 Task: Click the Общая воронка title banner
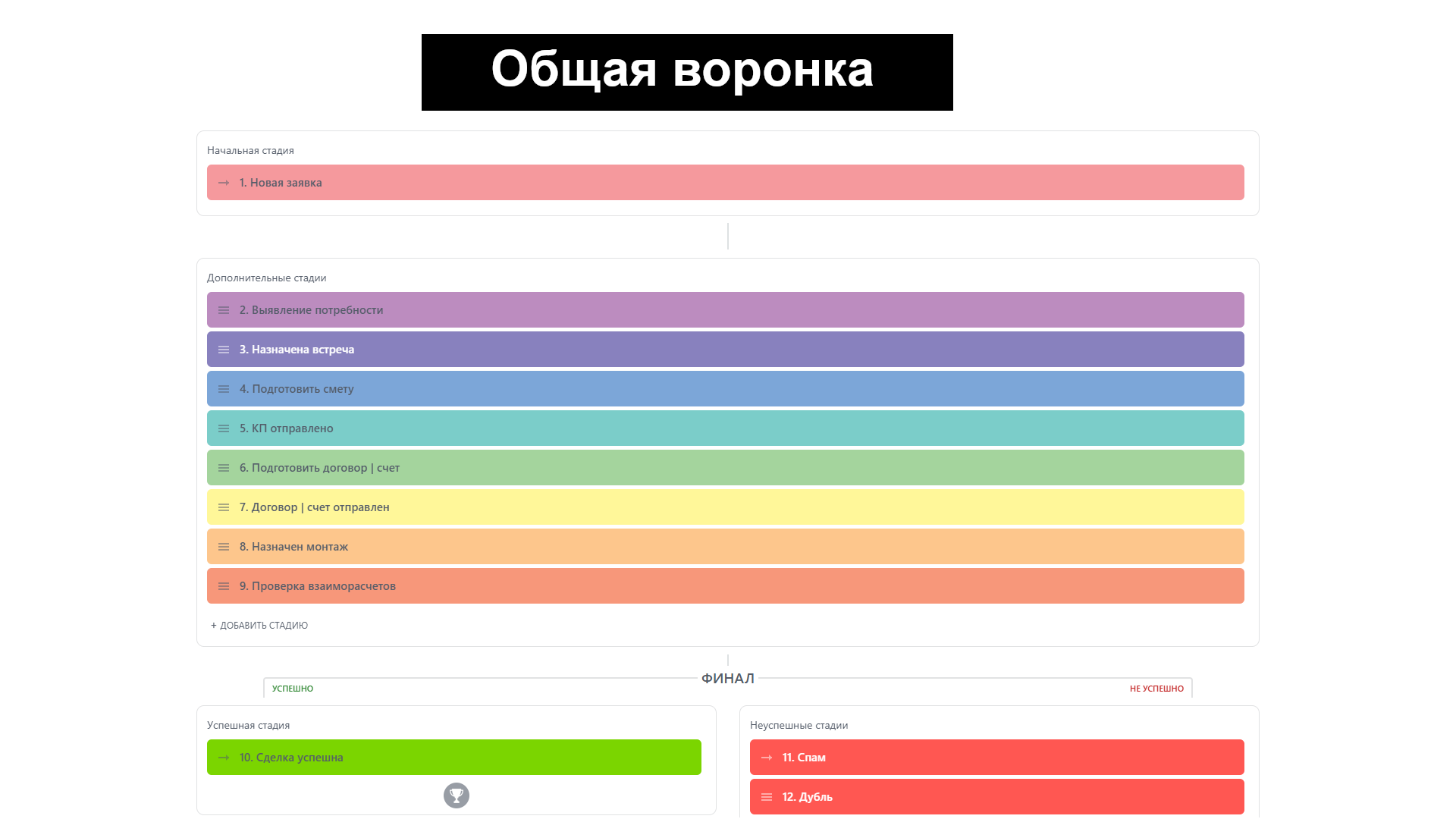pyautogui.click(x=687, y=72)
